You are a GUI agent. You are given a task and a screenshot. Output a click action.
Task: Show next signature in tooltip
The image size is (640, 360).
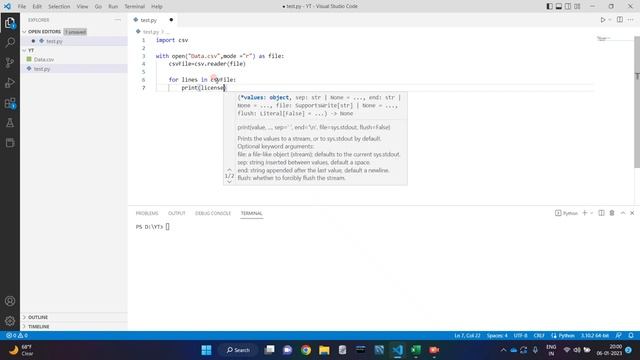click(x=229, y=182)
